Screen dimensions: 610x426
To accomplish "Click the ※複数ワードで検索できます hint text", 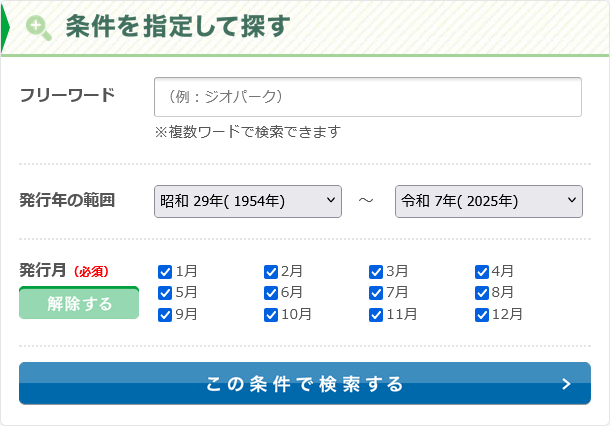I will click(247, 132).
